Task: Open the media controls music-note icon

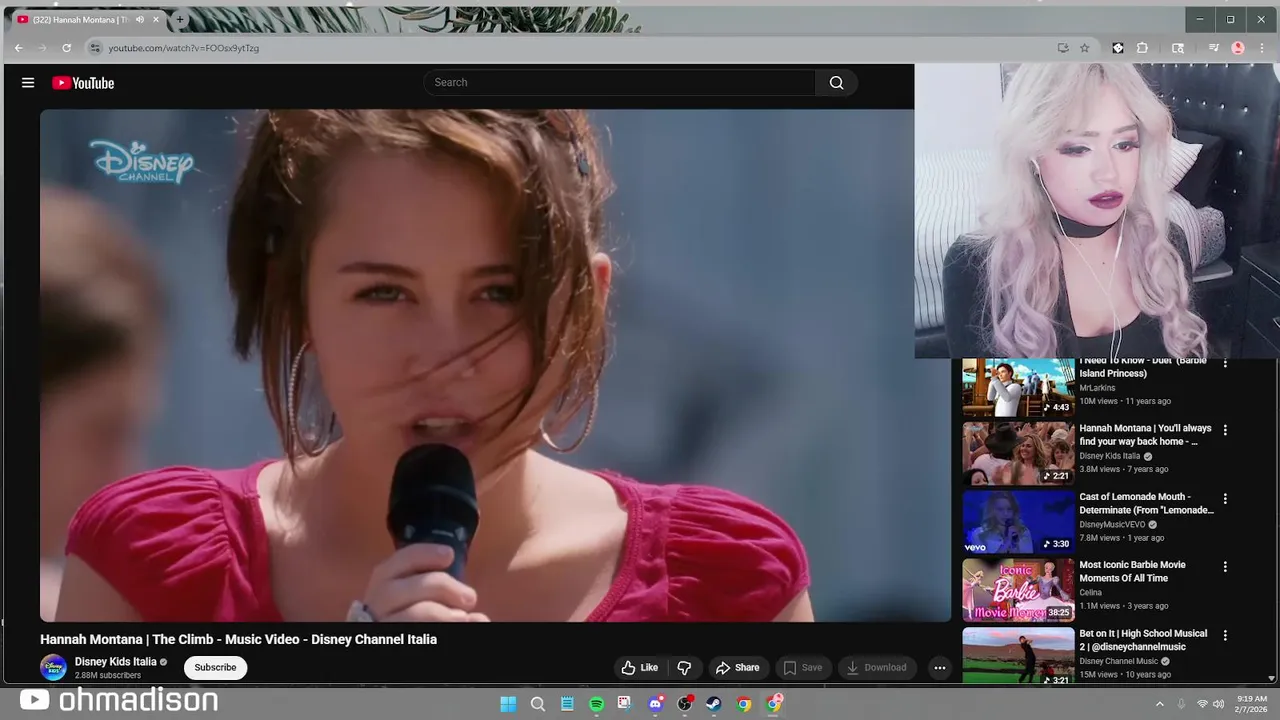Action: click(x=1214, y=48)
